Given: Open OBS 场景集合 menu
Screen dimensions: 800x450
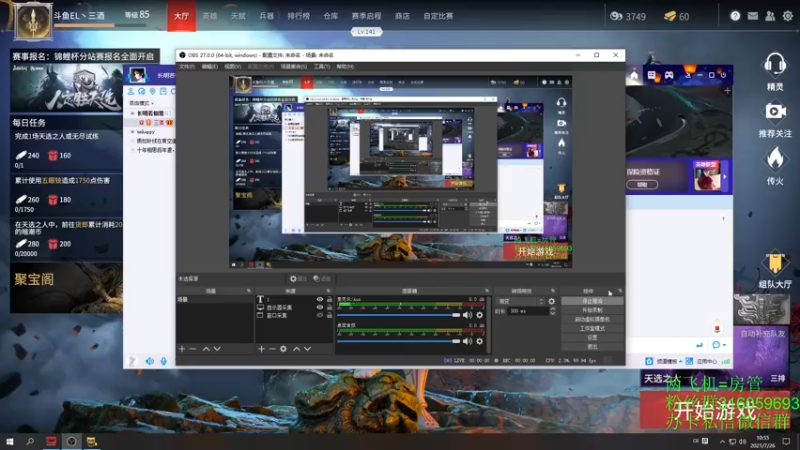Looking at the screenshot, I should click(x=294, y=67).
